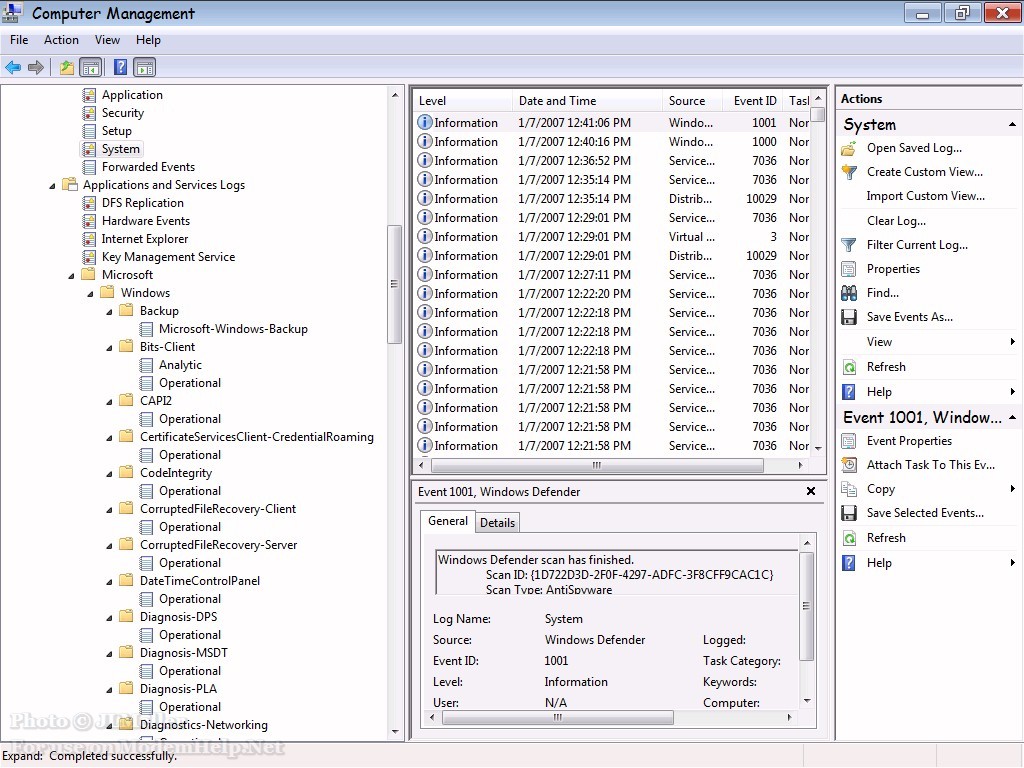Screen dimensions: 1024x768
Task: Click the Up one level toolbar icon
Action: coord(67,67)
